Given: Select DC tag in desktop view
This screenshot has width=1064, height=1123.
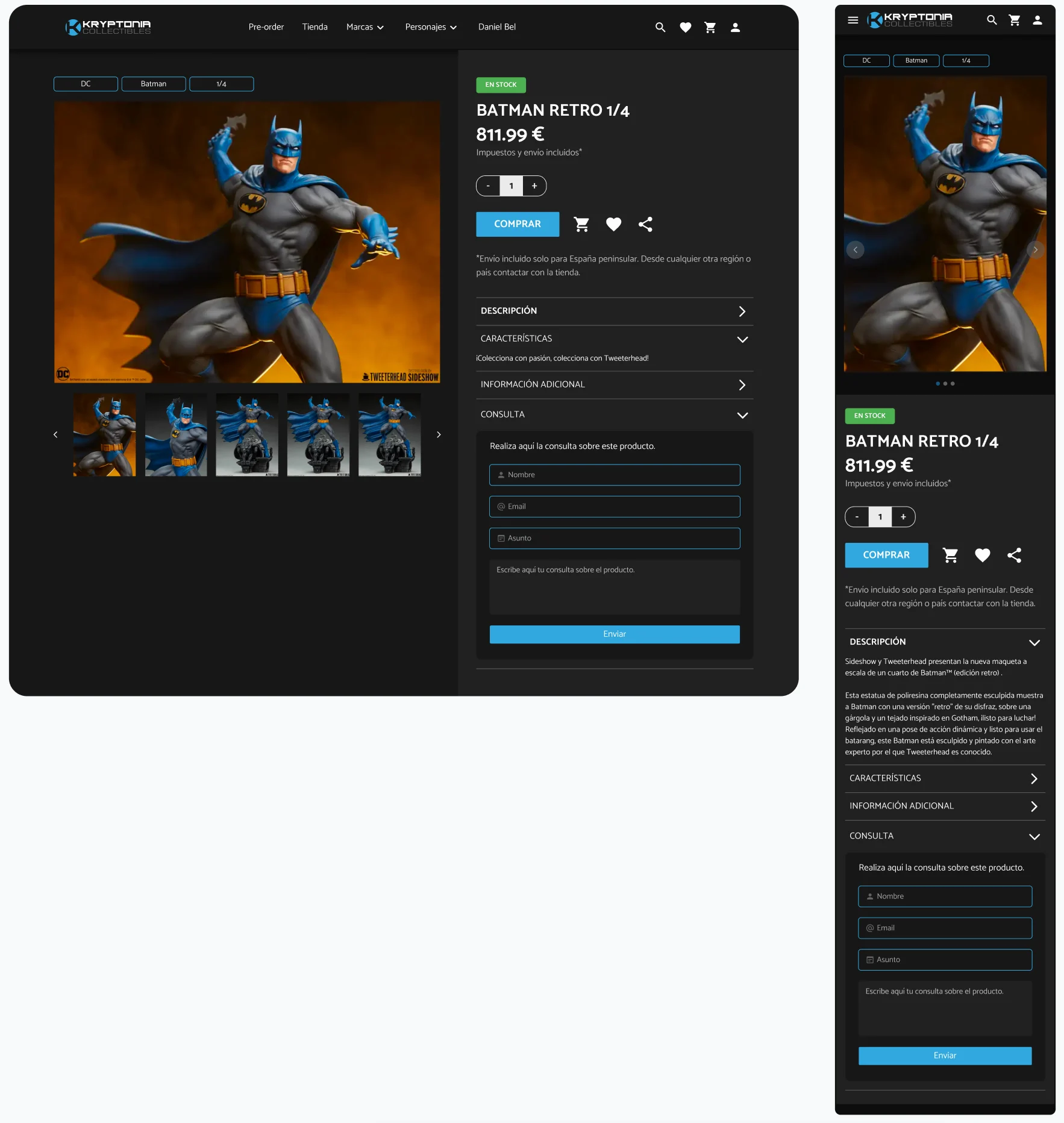Looking at the screenshot, I should coord(86,84).
